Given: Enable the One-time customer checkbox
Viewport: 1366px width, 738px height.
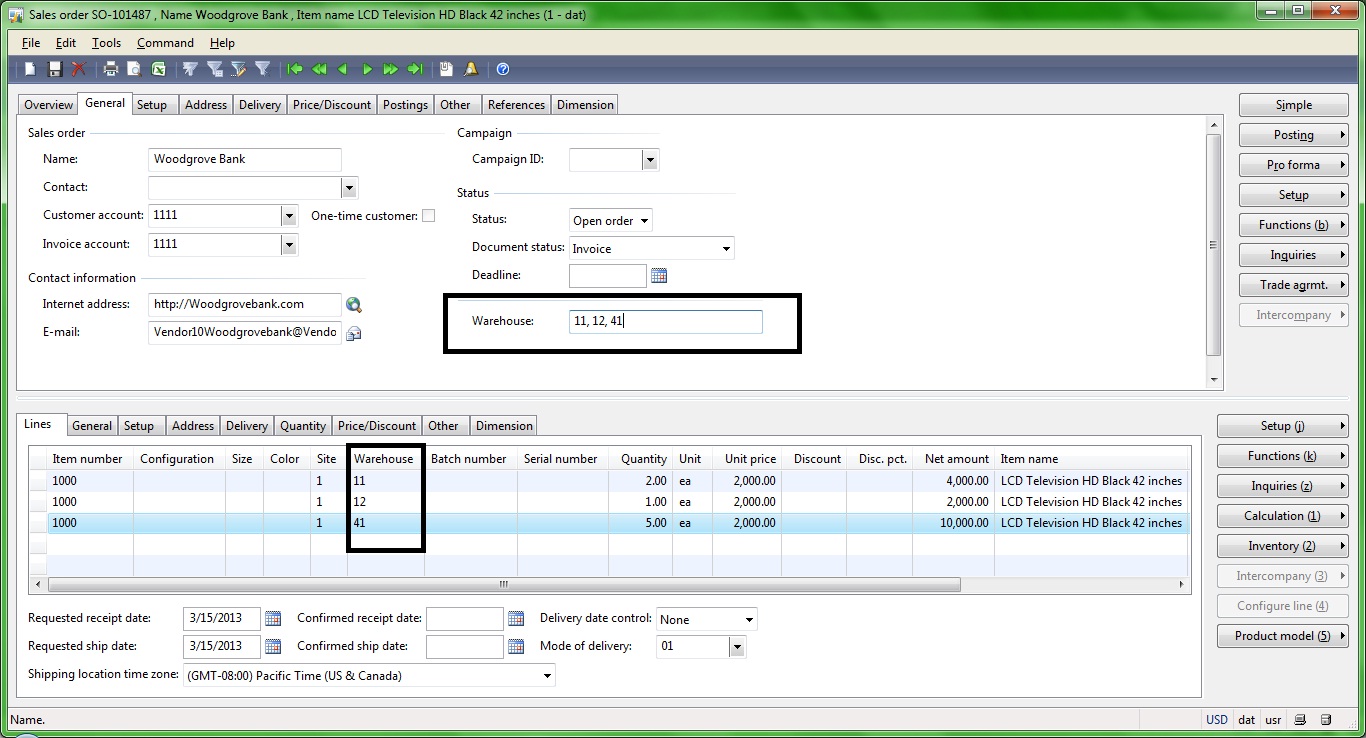Looking at the screenshot, I should (428, 215).
